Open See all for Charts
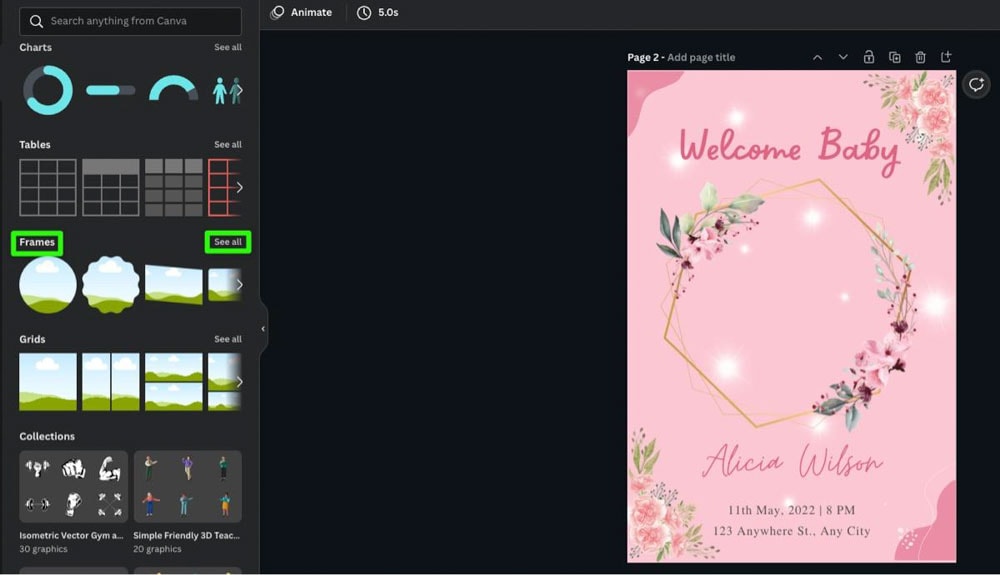This screenshot has height=575, width=1000. pyautogui.click(x=228, y=47)
